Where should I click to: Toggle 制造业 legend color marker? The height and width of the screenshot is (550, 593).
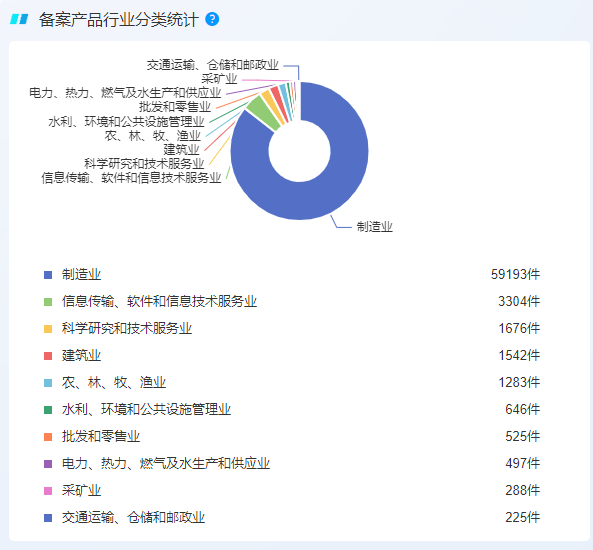click(48, 275)
